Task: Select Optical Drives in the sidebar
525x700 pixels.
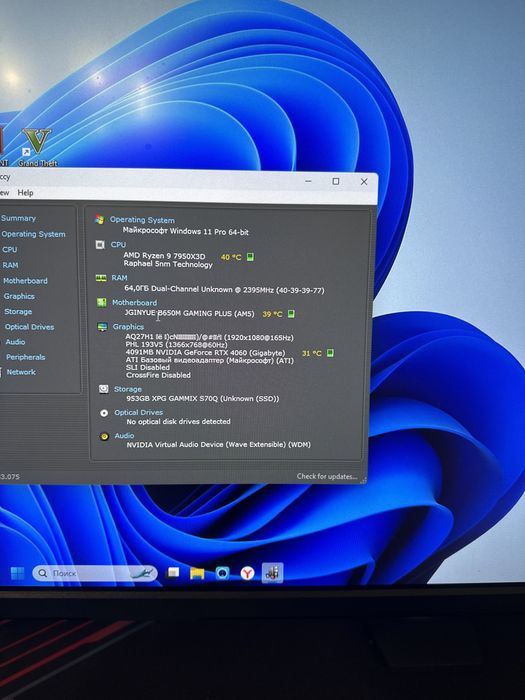Action: tap(29, 327)
